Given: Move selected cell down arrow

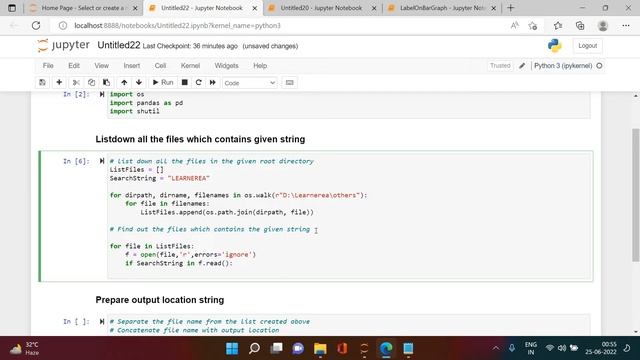Looking at the screenshot, I should point(139,82).
